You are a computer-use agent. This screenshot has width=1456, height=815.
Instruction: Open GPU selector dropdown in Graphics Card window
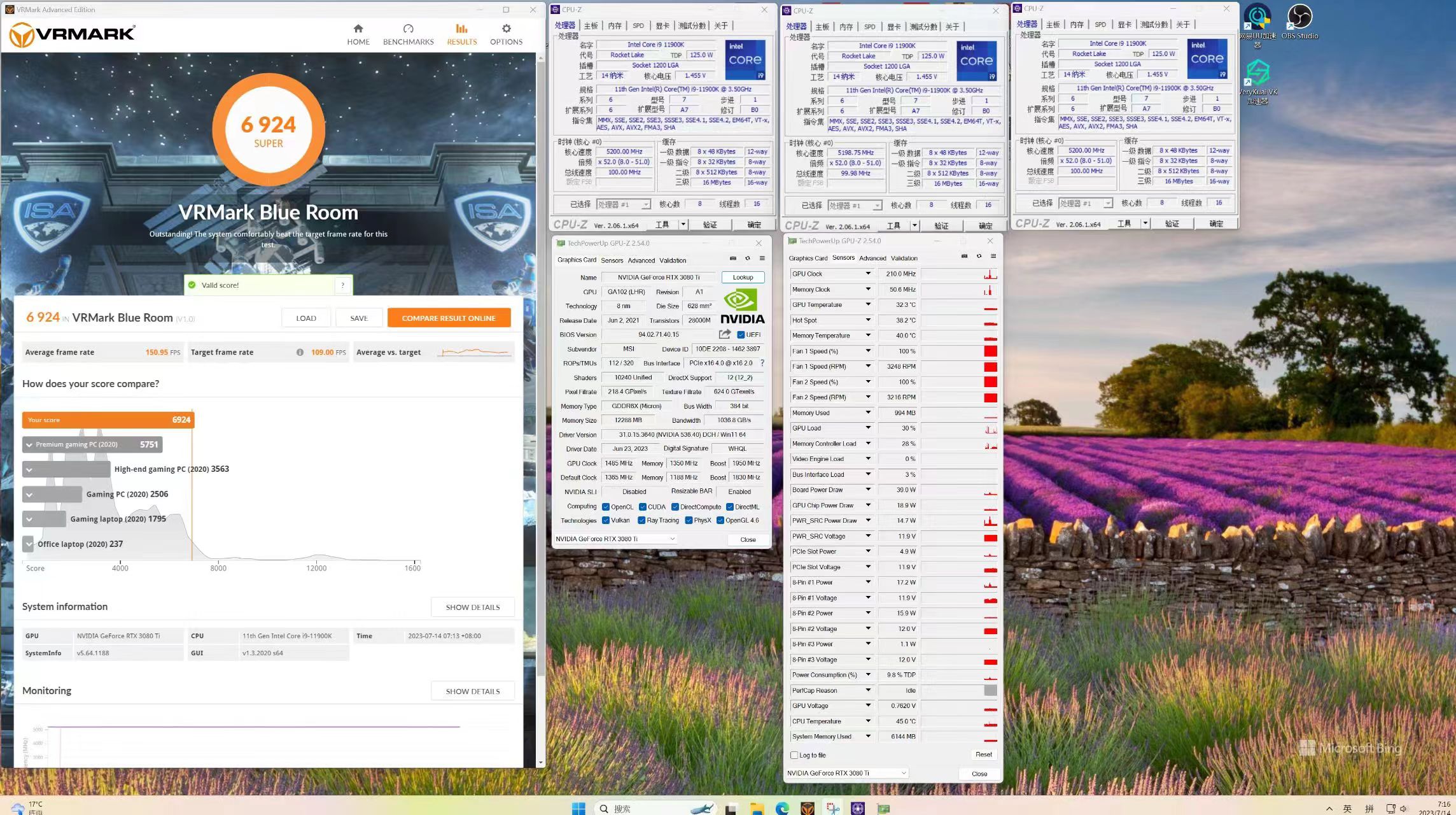pyautogui.click(x=615, y=539)
